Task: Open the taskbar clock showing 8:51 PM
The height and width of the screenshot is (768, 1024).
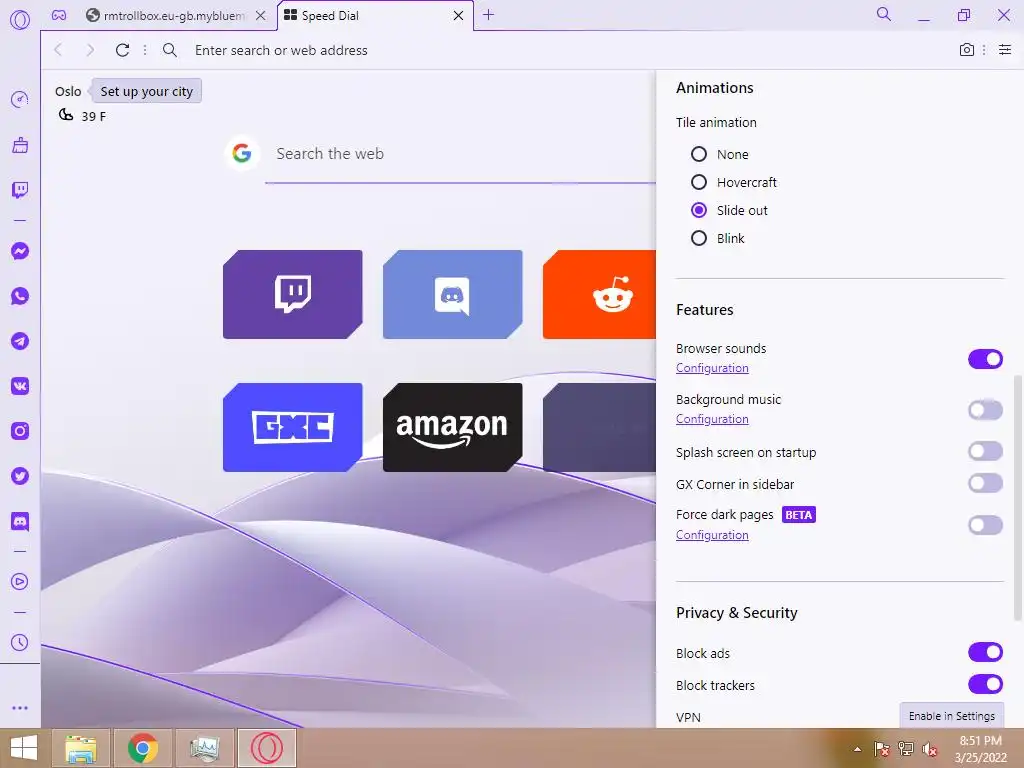Action: (980, 749)
